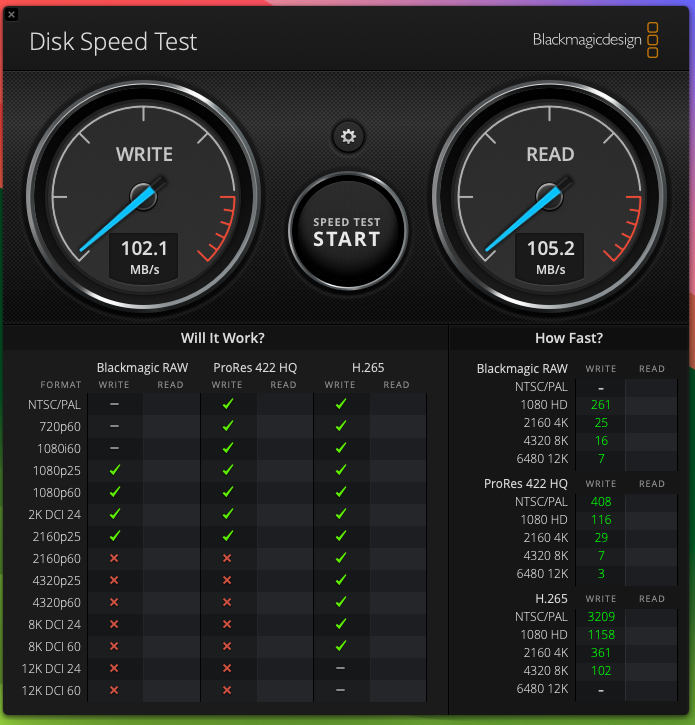Open the settings gear menu
Viewport: 695px width, 725px height.
click(348, 136)
